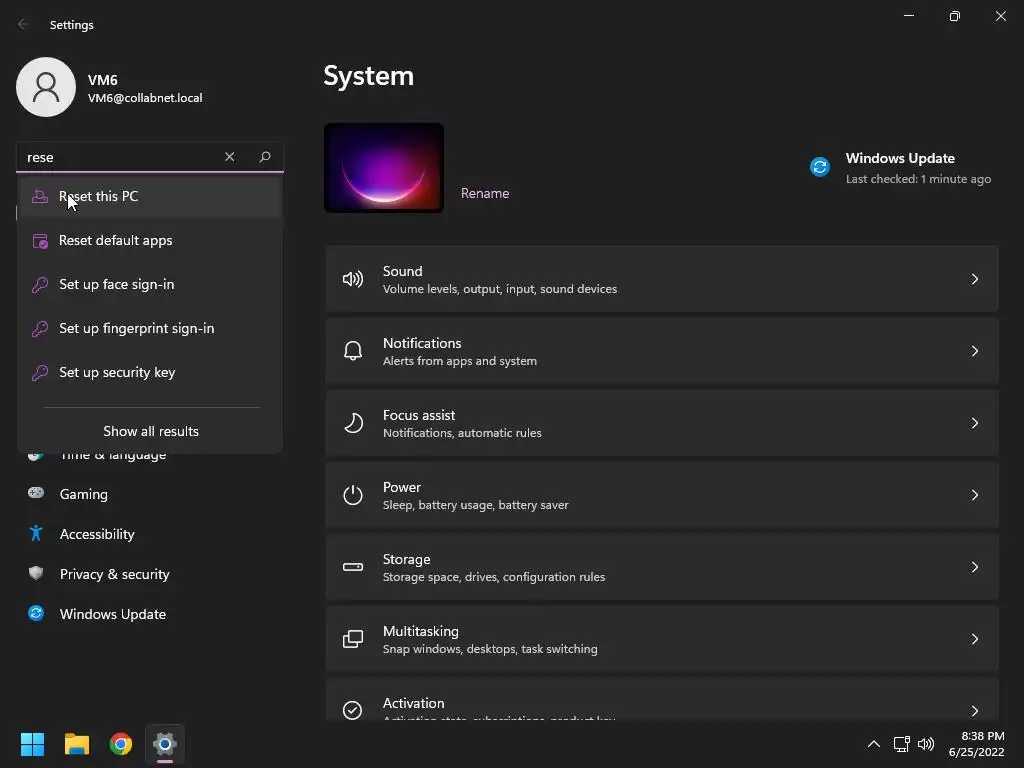The image size is (1024, 768).
Task: Click VM6@collabnet.local account email
Action: [x=145, y=98]
